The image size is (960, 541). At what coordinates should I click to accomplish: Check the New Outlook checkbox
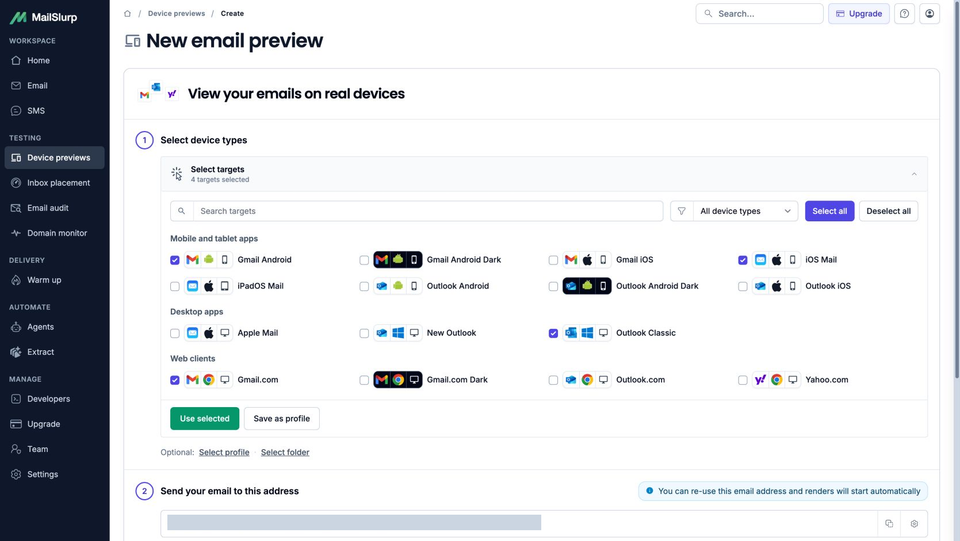(x=364, y=334)
